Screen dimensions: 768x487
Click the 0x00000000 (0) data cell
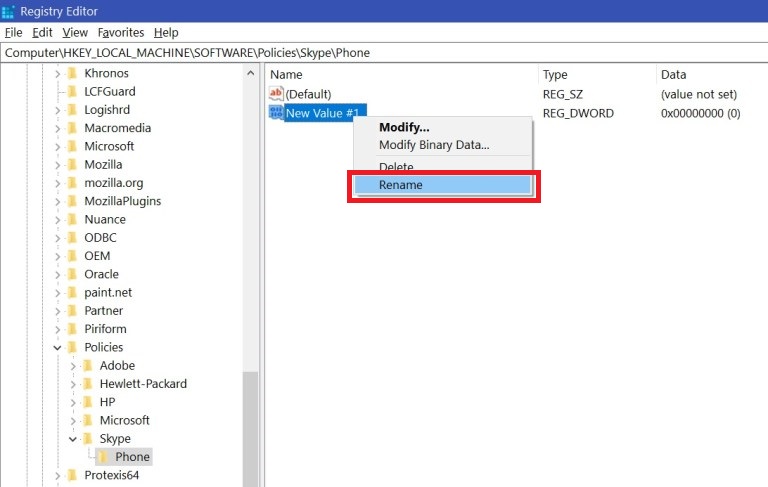tap(700, 113)
